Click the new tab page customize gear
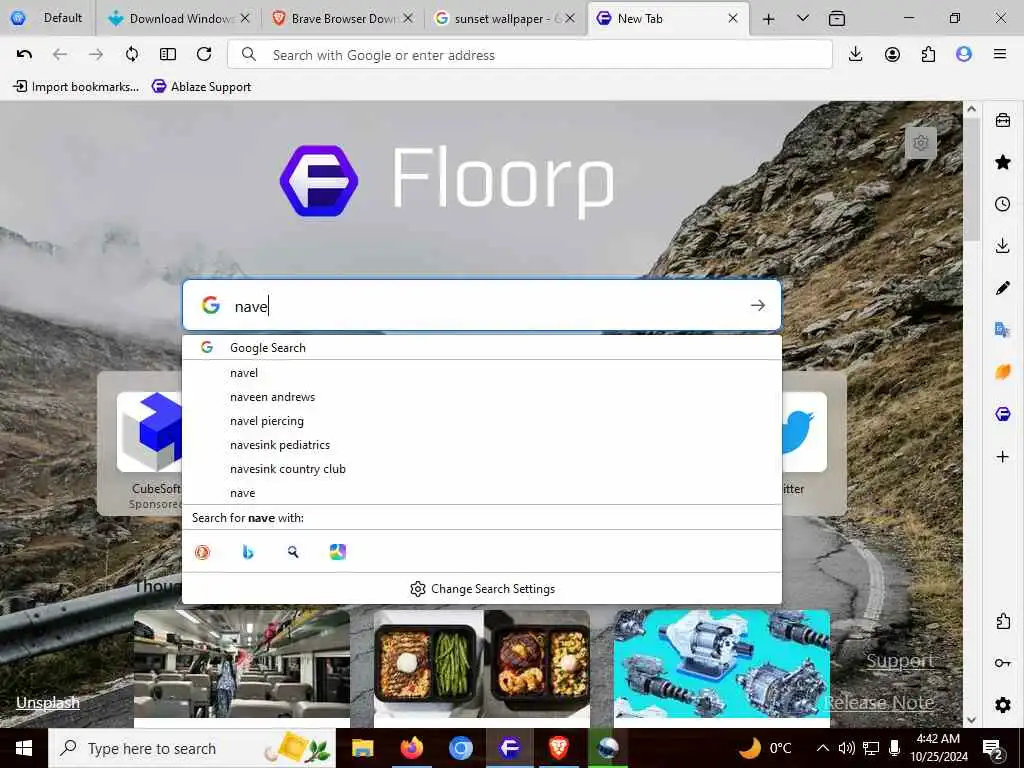The height and width of the screenshot is (768, 1024). (921, 142)
